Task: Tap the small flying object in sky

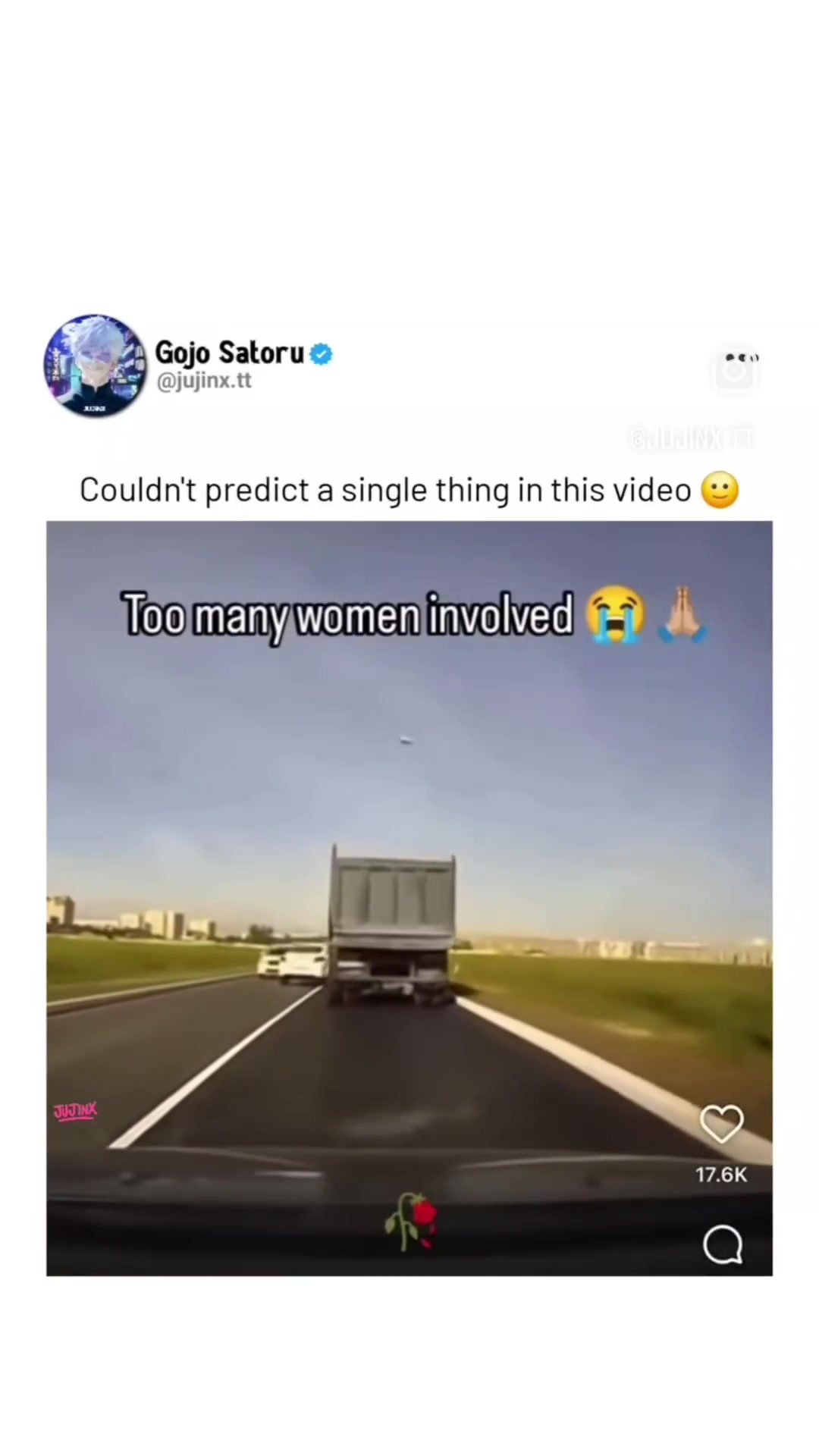Action: 407,741
